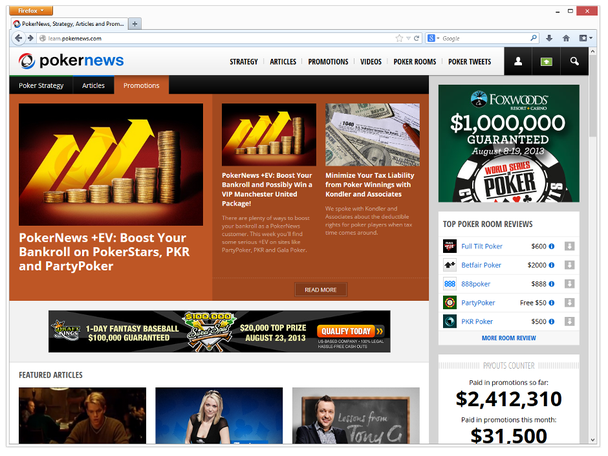
Task: Click info icon next to Full Tilt $600
Action: point(552,246)
